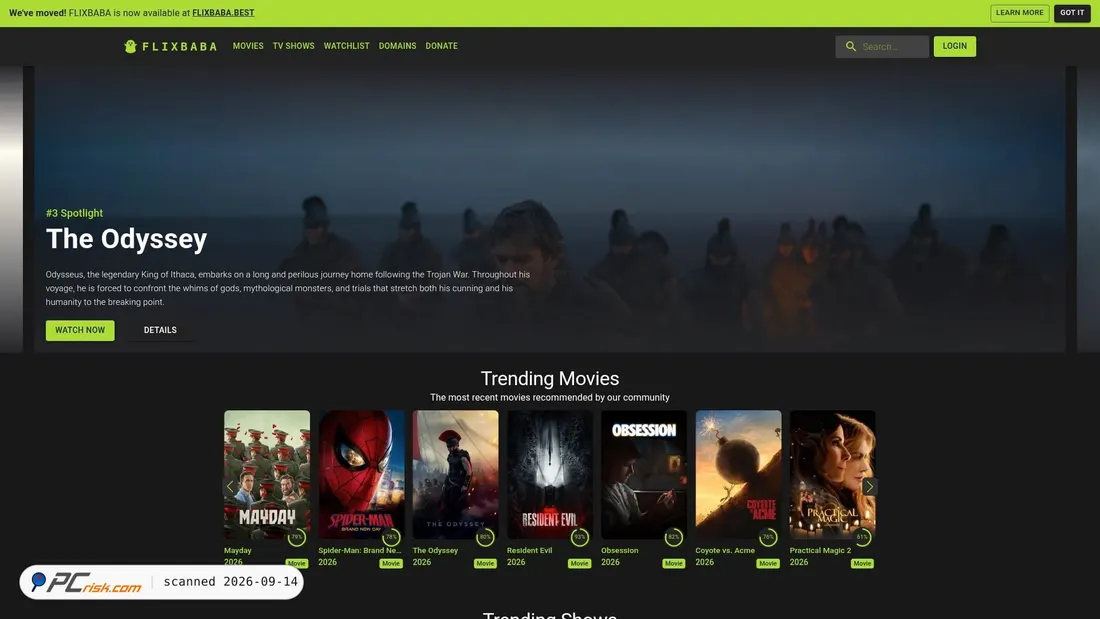Click the Movie tag under Obsession
This screenshot has height=619, width=1100.
[673, 563]
